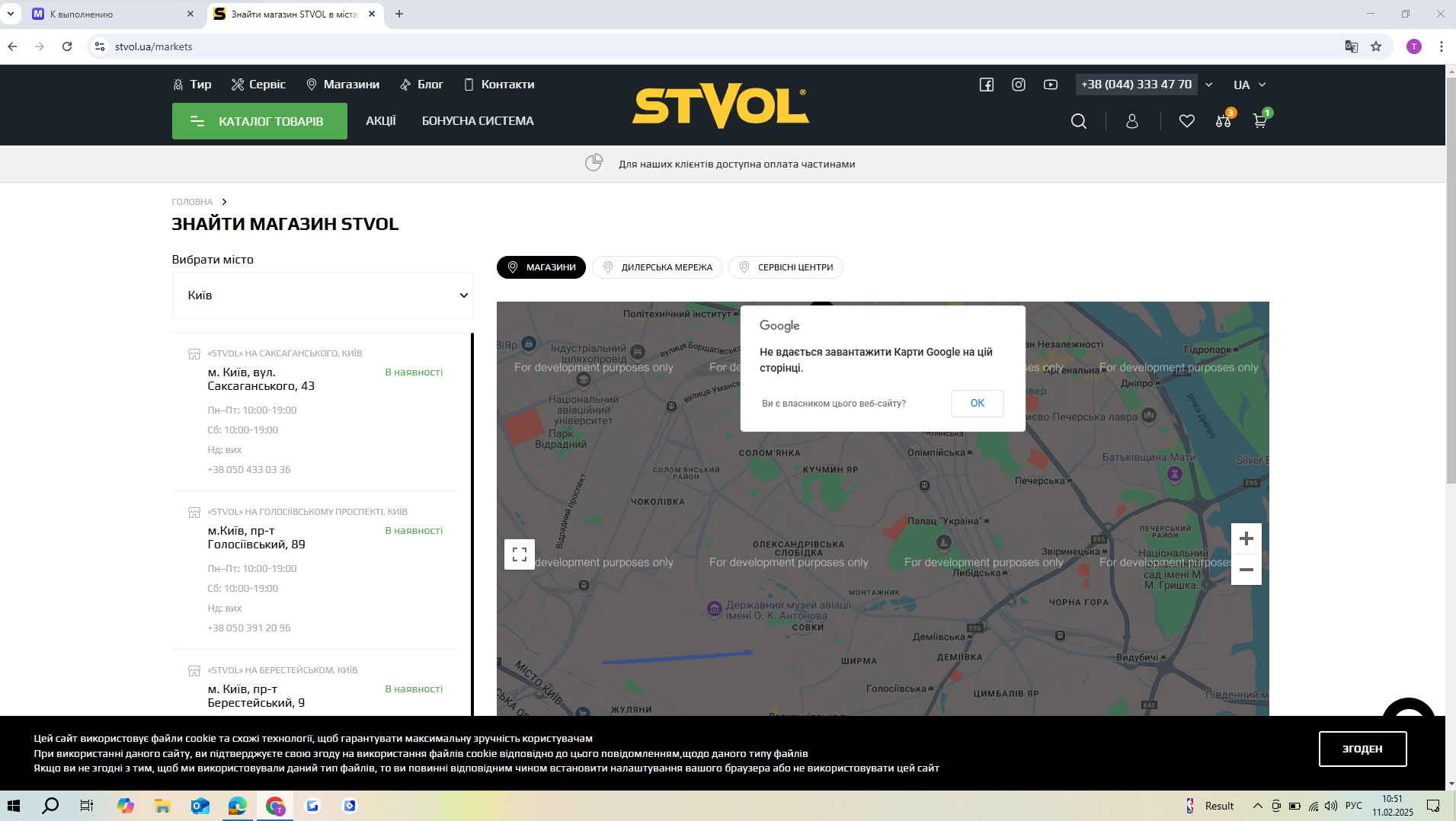Viewport: 1456px width, 821px height.
Task: Open the user account profile icon
Action: (x=1132, y=121)
